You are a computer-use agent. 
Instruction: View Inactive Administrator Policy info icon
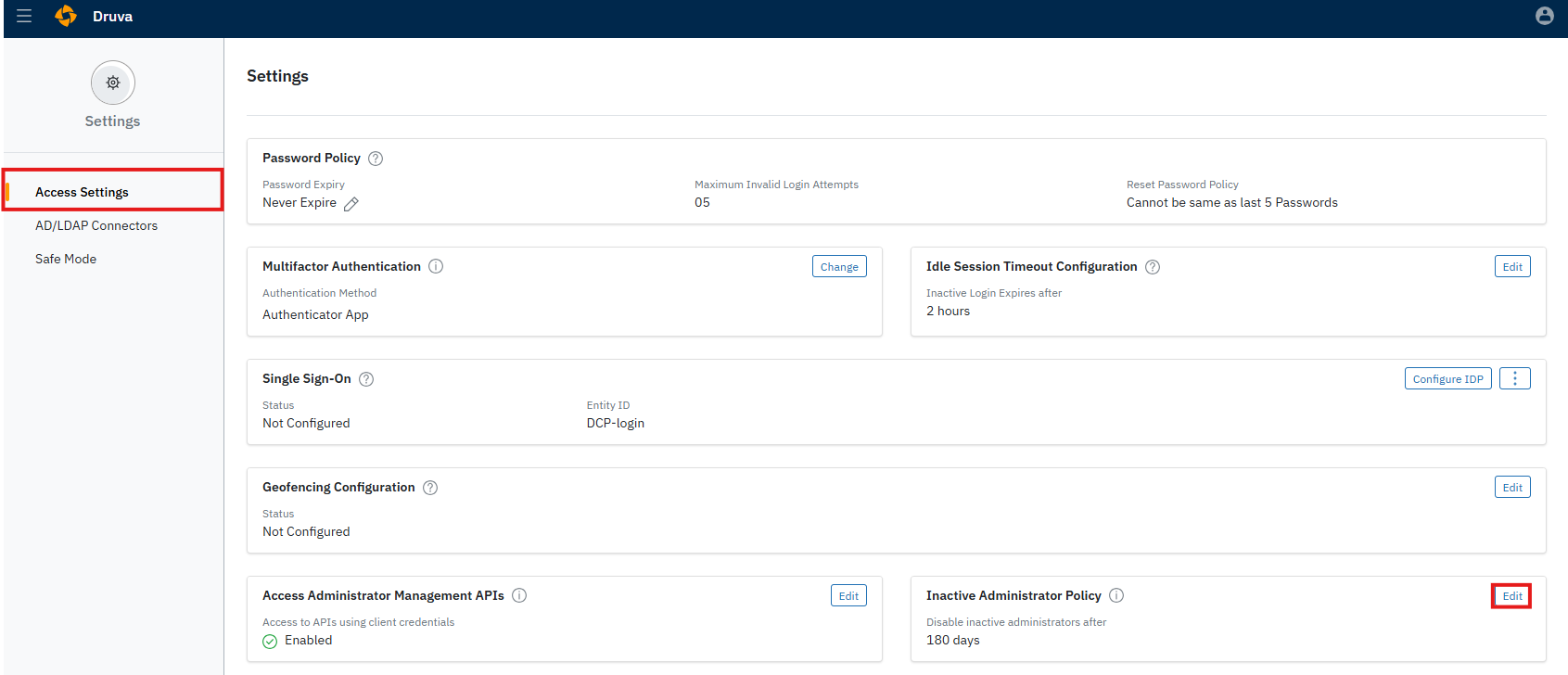tap(1116, 595)
